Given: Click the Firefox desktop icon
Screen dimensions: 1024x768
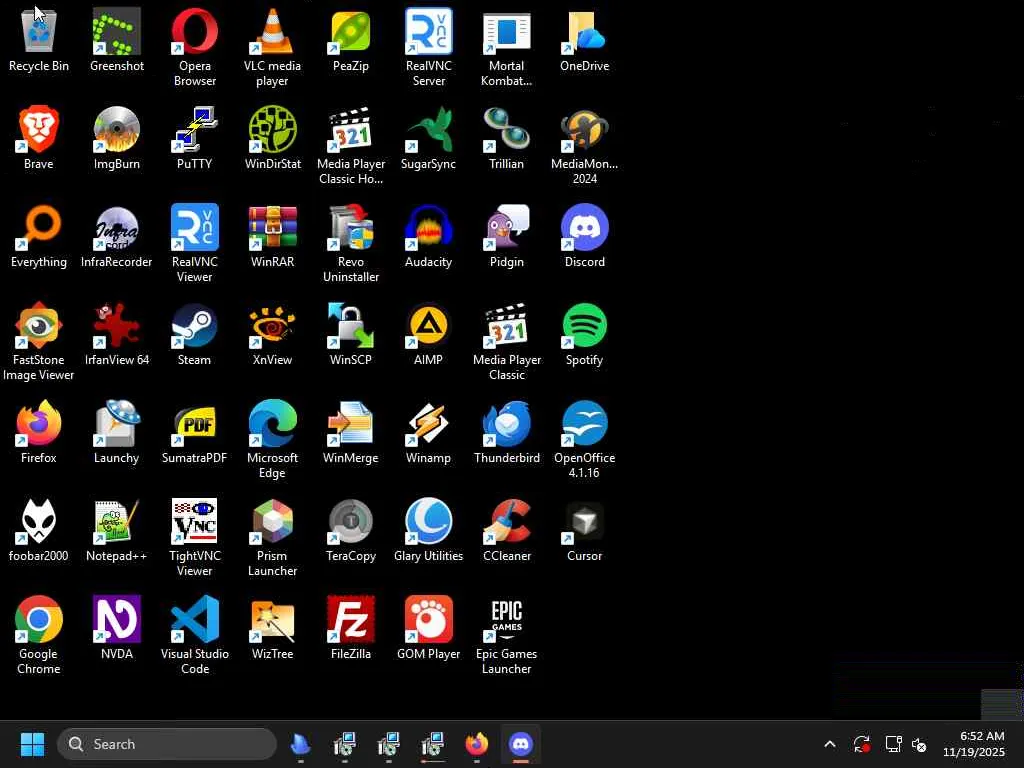Looking at the screenshot, I should (x=39, y=423).
